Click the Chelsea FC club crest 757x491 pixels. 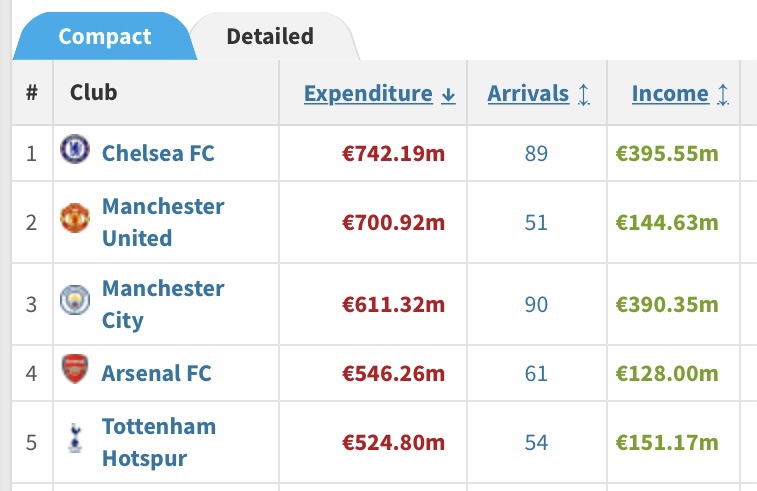[x=73, y=152]
